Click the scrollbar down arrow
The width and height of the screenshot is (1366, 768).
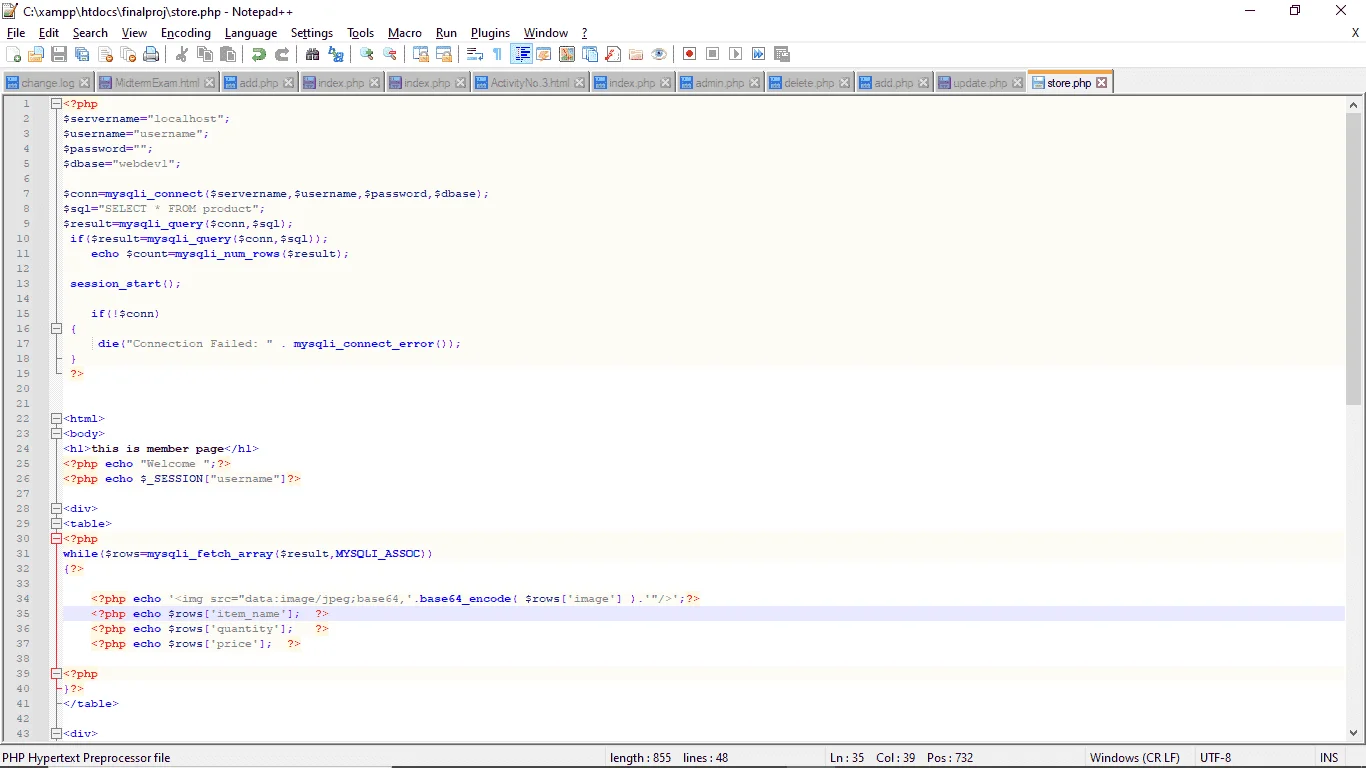click(1354, 733)
